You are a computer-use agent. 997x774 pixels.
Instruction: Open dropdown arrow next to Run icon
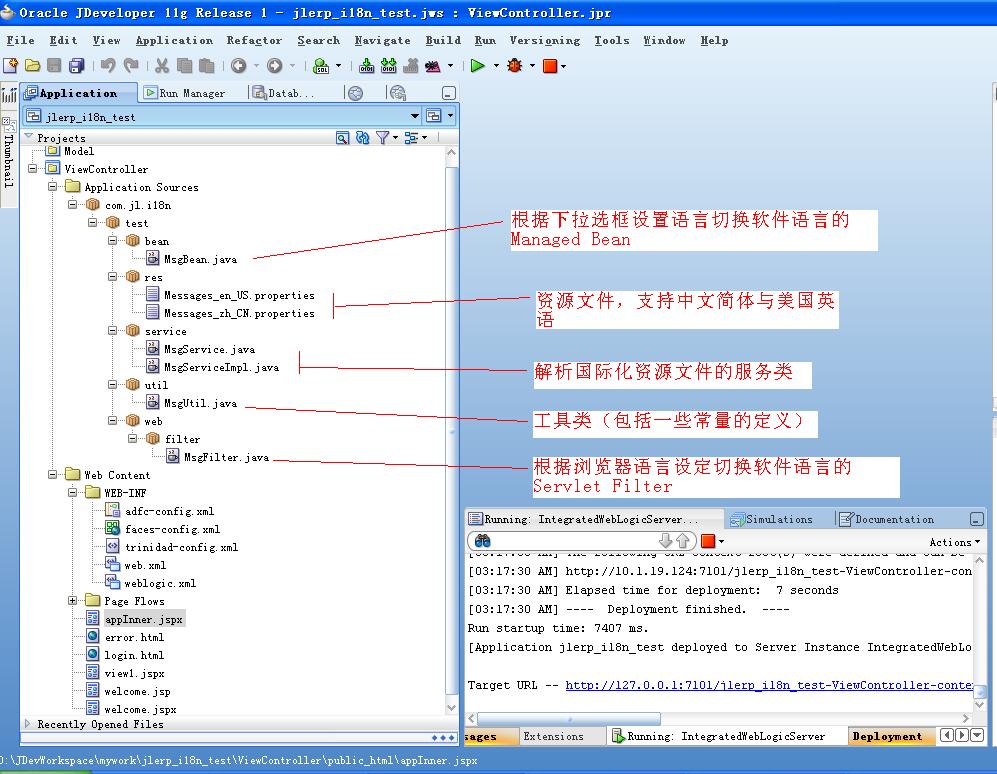click(496, 66)
